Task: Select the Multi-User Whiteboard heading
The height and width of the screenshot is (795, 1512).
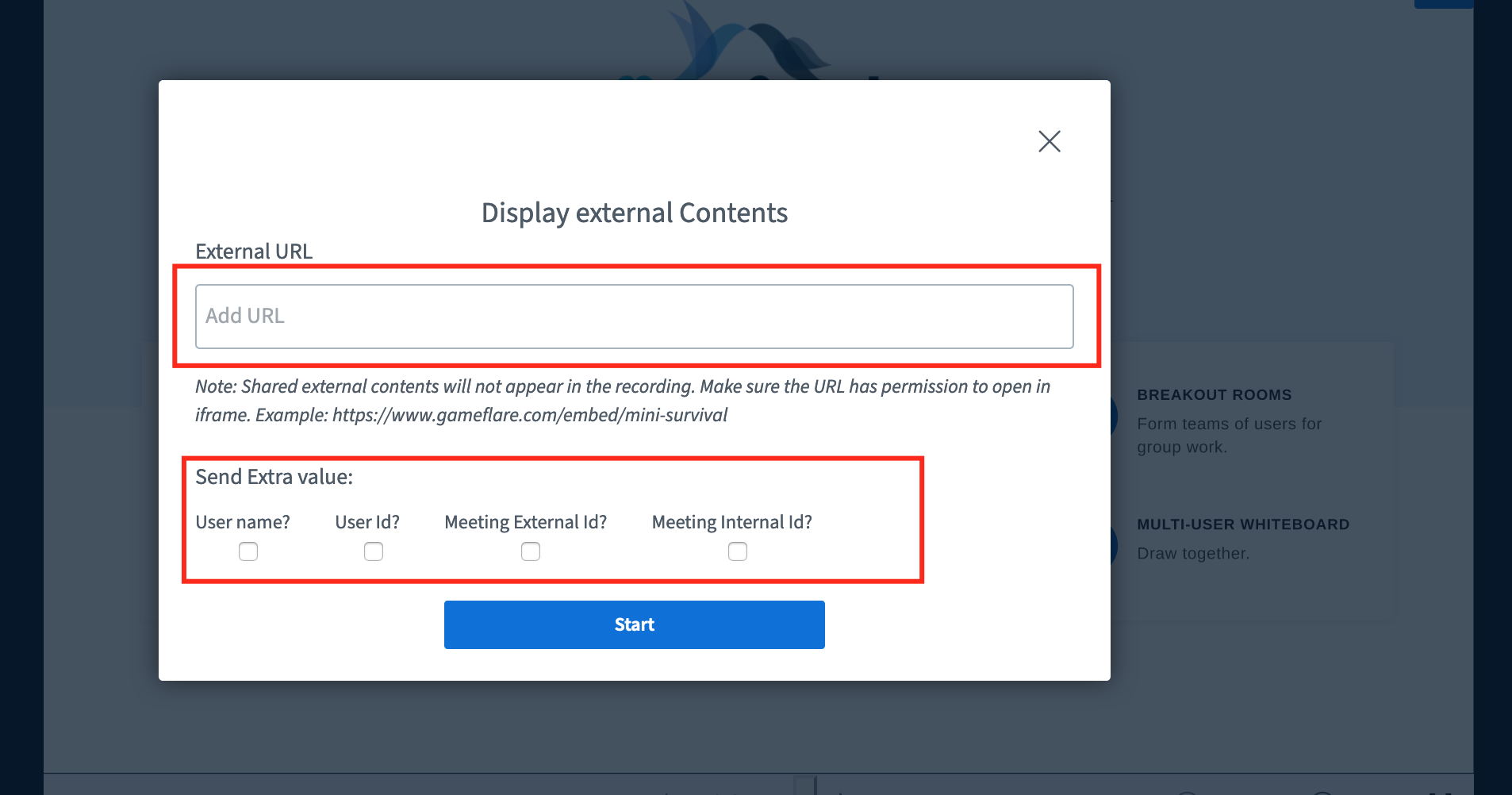Action: point(1243,524)
